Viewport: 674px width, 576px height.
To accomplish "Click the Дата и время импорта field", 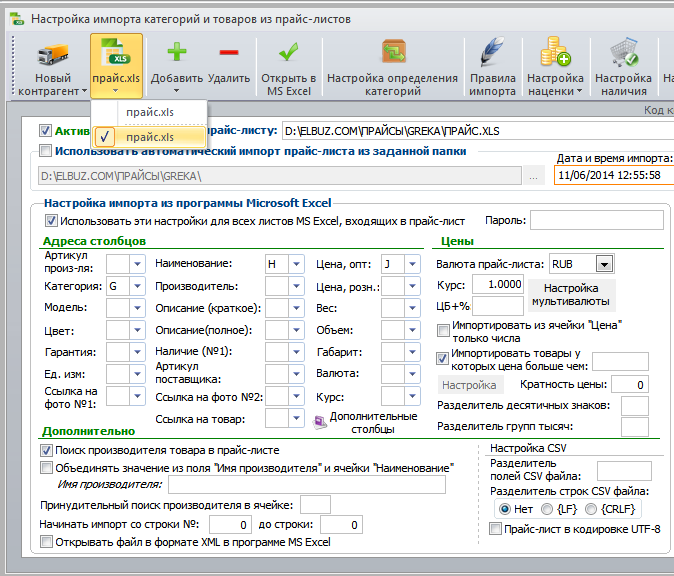I will (614, 175).
